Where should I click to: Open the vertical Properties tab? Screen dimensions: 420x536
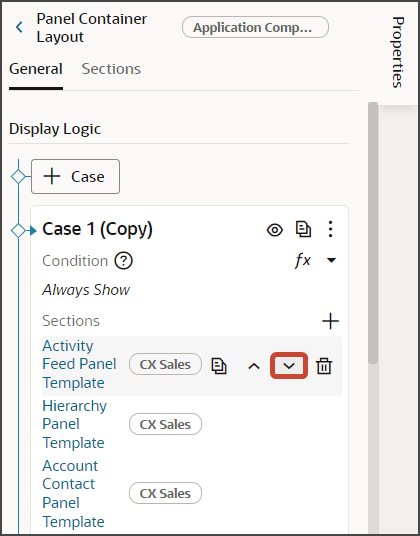(x=398, y=52)
